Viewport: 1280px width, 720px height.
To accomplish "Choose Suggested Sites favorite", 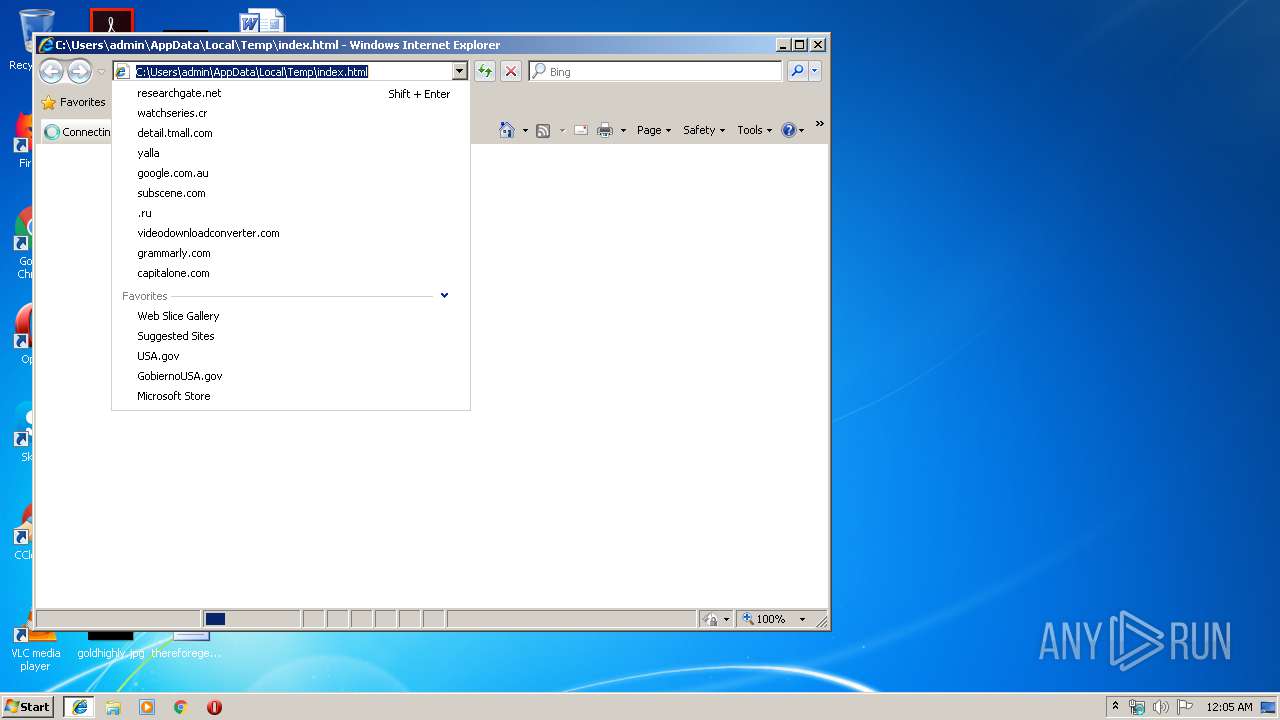I will [x=176, y=336].
